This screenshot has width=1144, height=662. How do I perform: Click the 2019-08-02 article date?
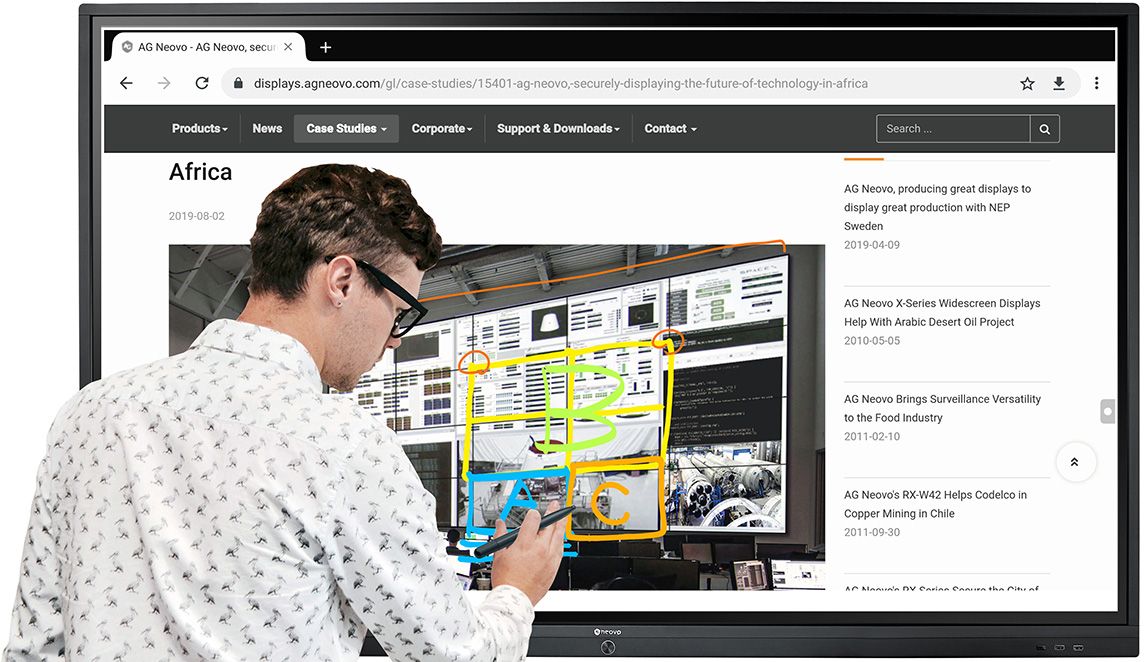tap(196, 216)
